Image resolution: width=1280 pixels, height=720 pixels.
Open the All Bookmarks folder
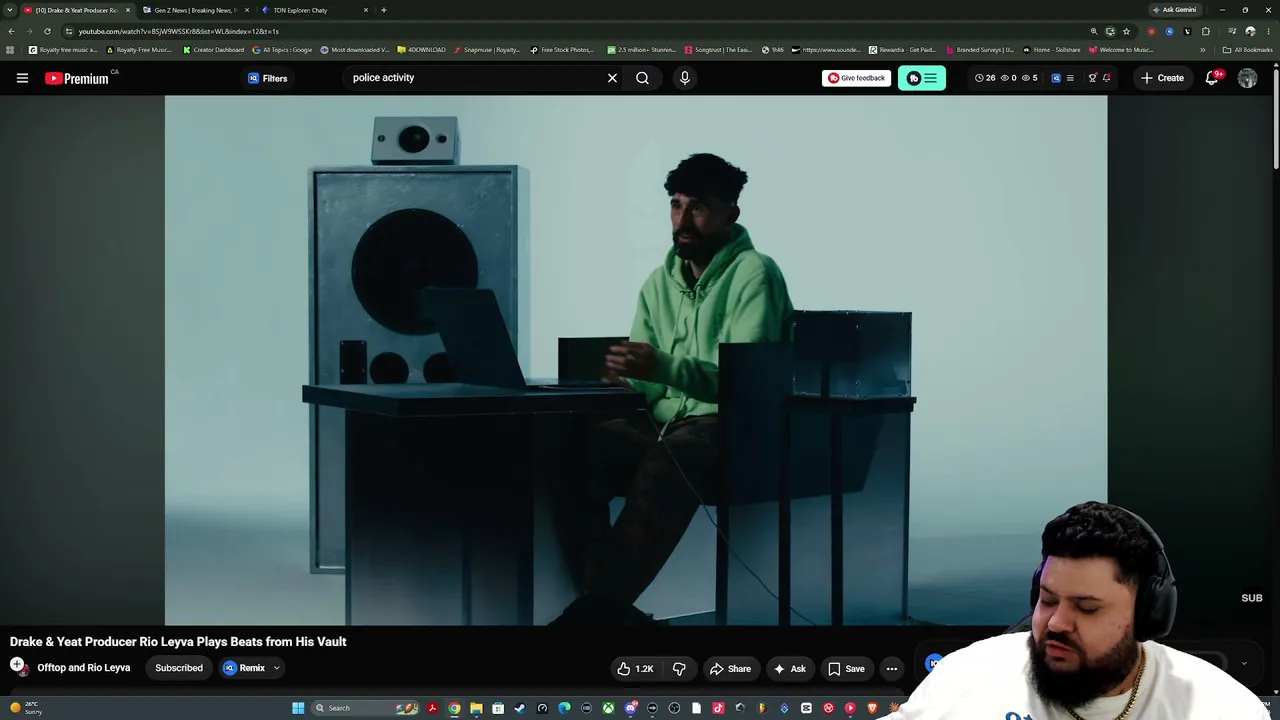[x=1247, y=50]
